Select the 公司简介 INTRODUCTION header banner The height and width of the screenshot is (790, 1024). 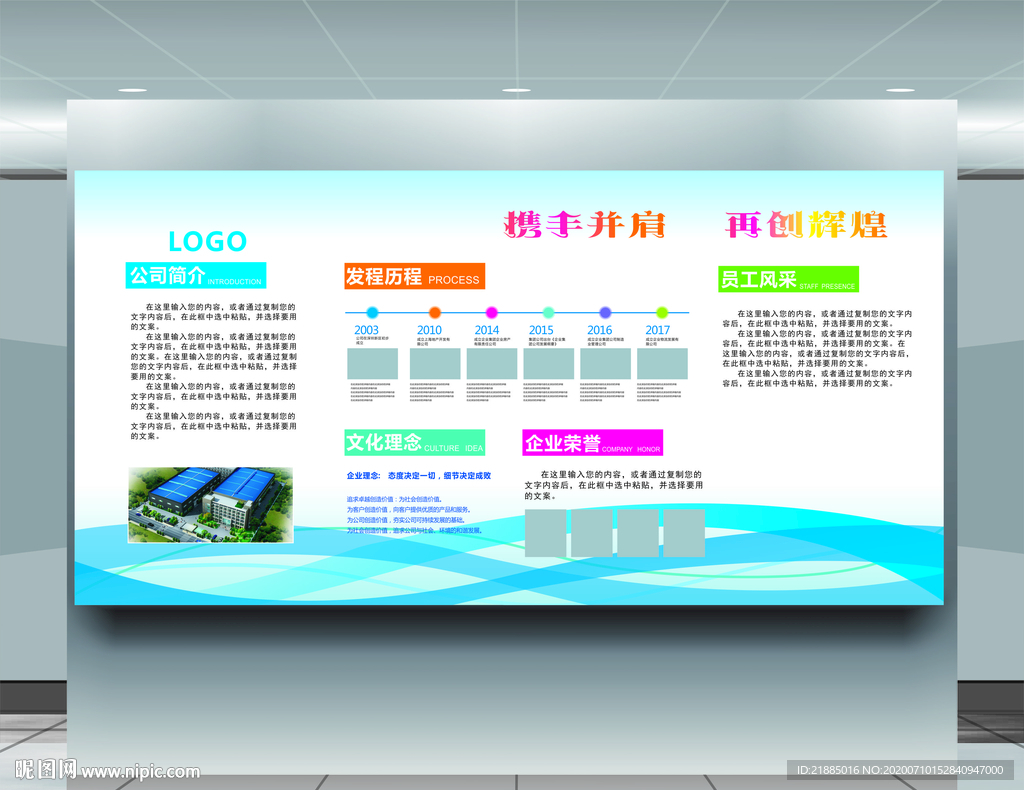(196, 275)
